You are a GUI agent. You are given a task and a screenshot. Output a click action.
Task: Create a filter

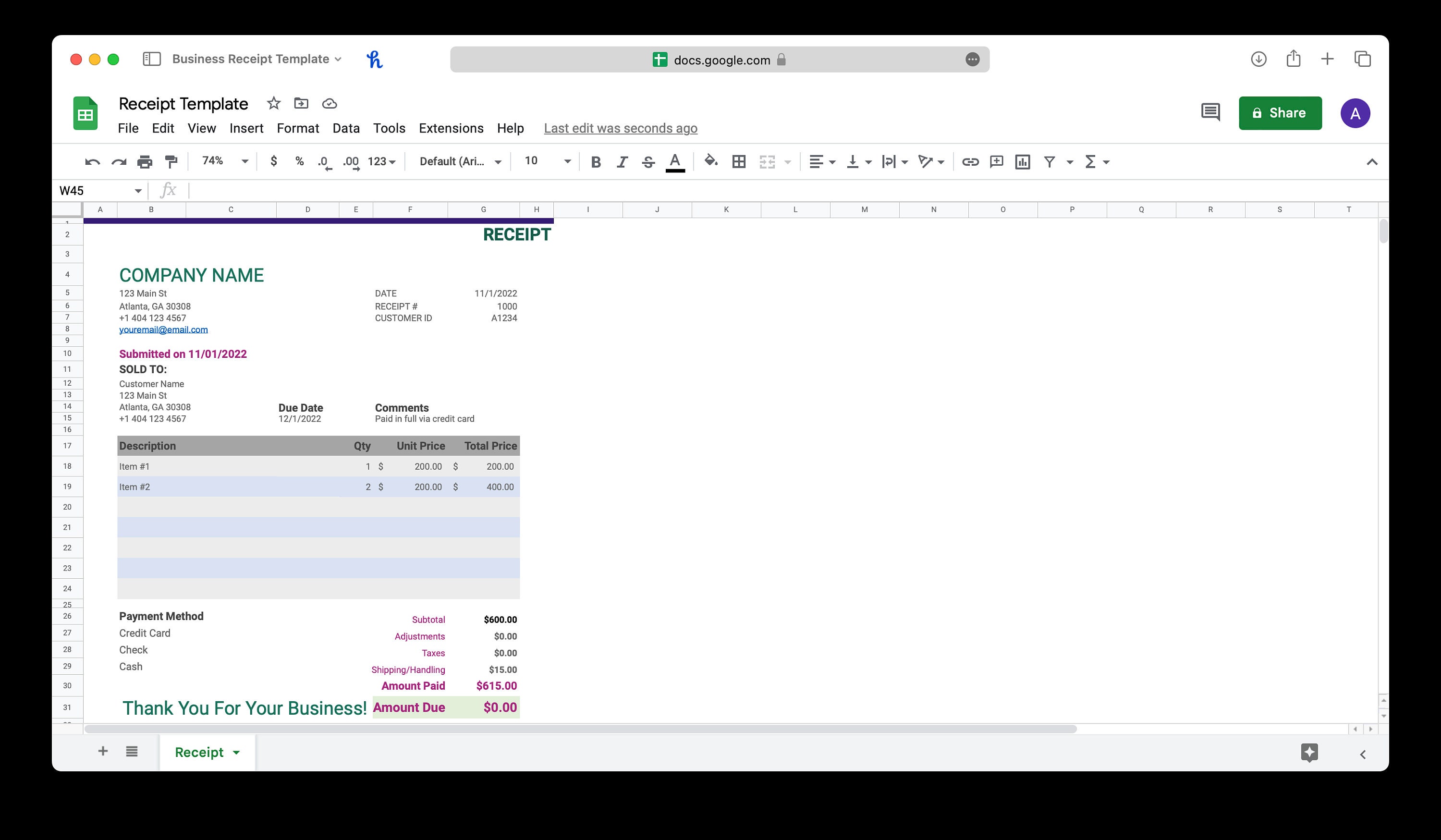click(x=1050, y=161)
